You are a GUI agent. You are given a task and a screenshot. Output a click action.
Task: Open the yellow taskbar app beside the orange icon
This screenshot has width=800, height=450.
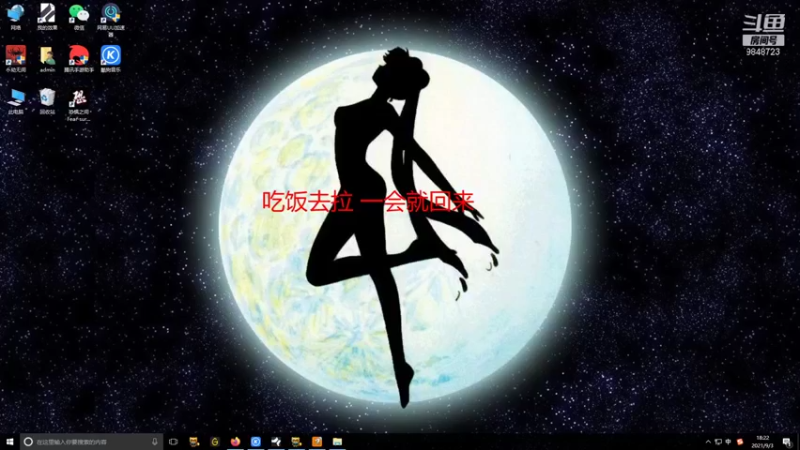pyautogui.click(x=296, y=442)
